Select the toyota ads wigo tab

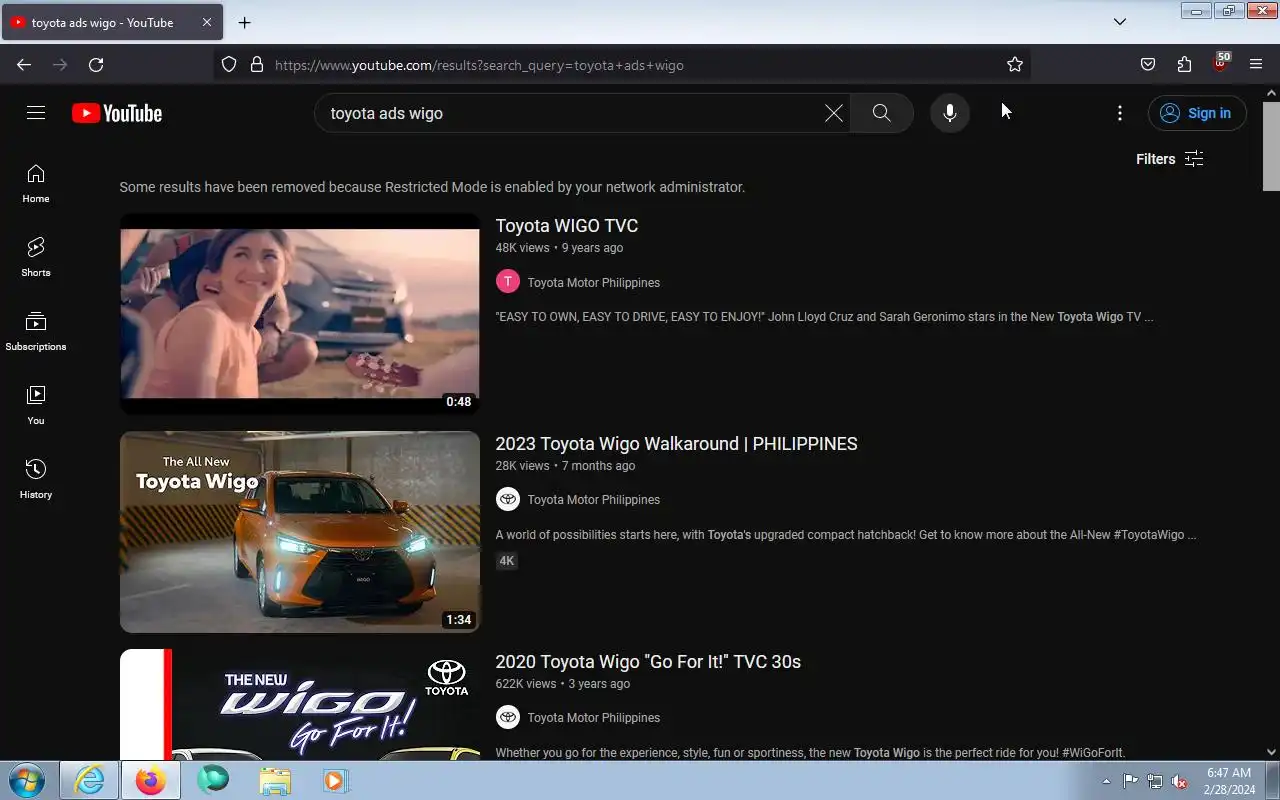click(110, 22)
